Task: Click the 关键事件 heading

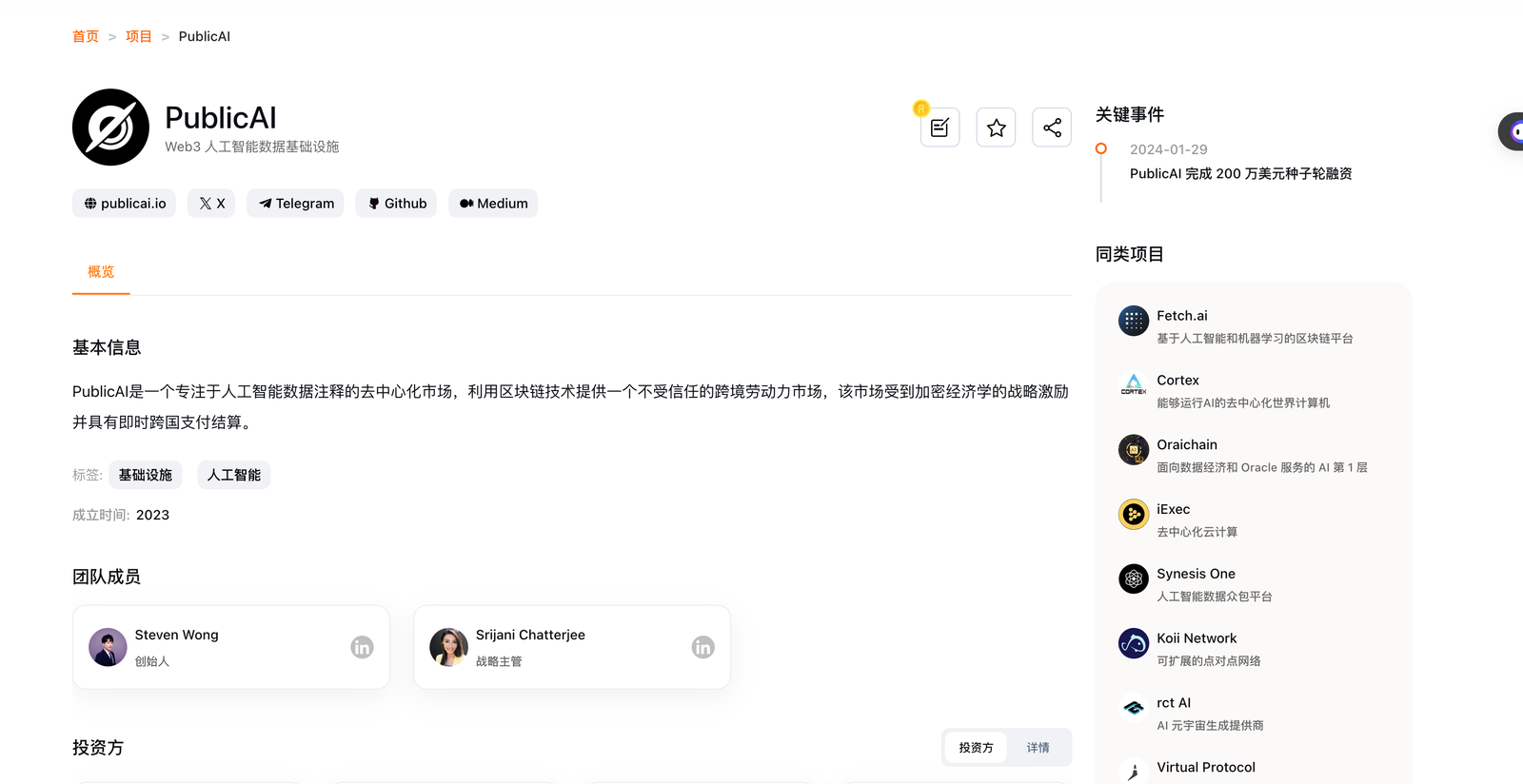Action: (x=1130, y=114)
